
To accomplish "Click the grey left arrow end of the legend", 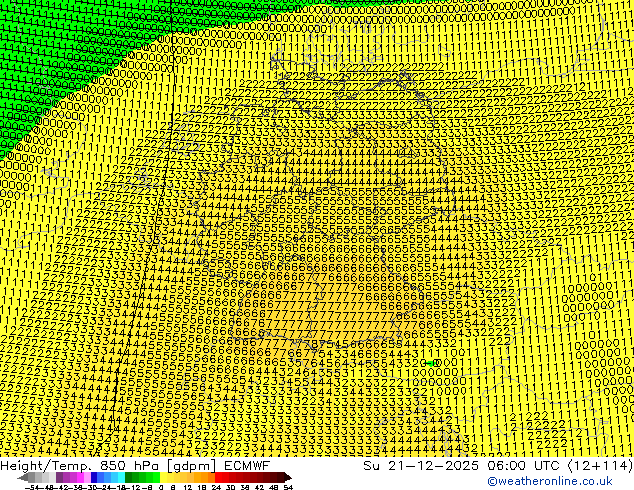I will 22,478.
